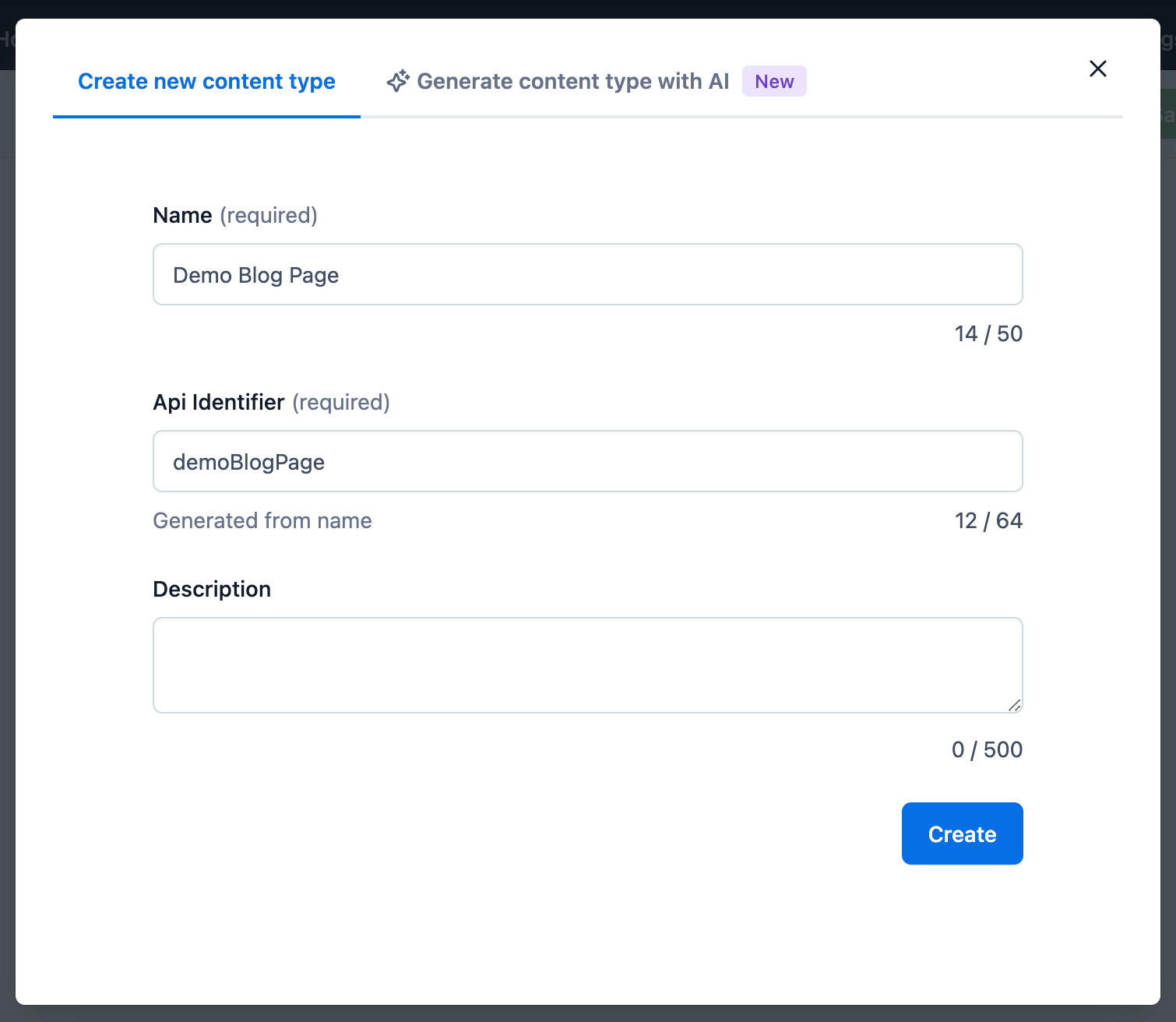Click the 14 / 50 character counter
The image size is (1176, 1022).
tap(988, 333)
